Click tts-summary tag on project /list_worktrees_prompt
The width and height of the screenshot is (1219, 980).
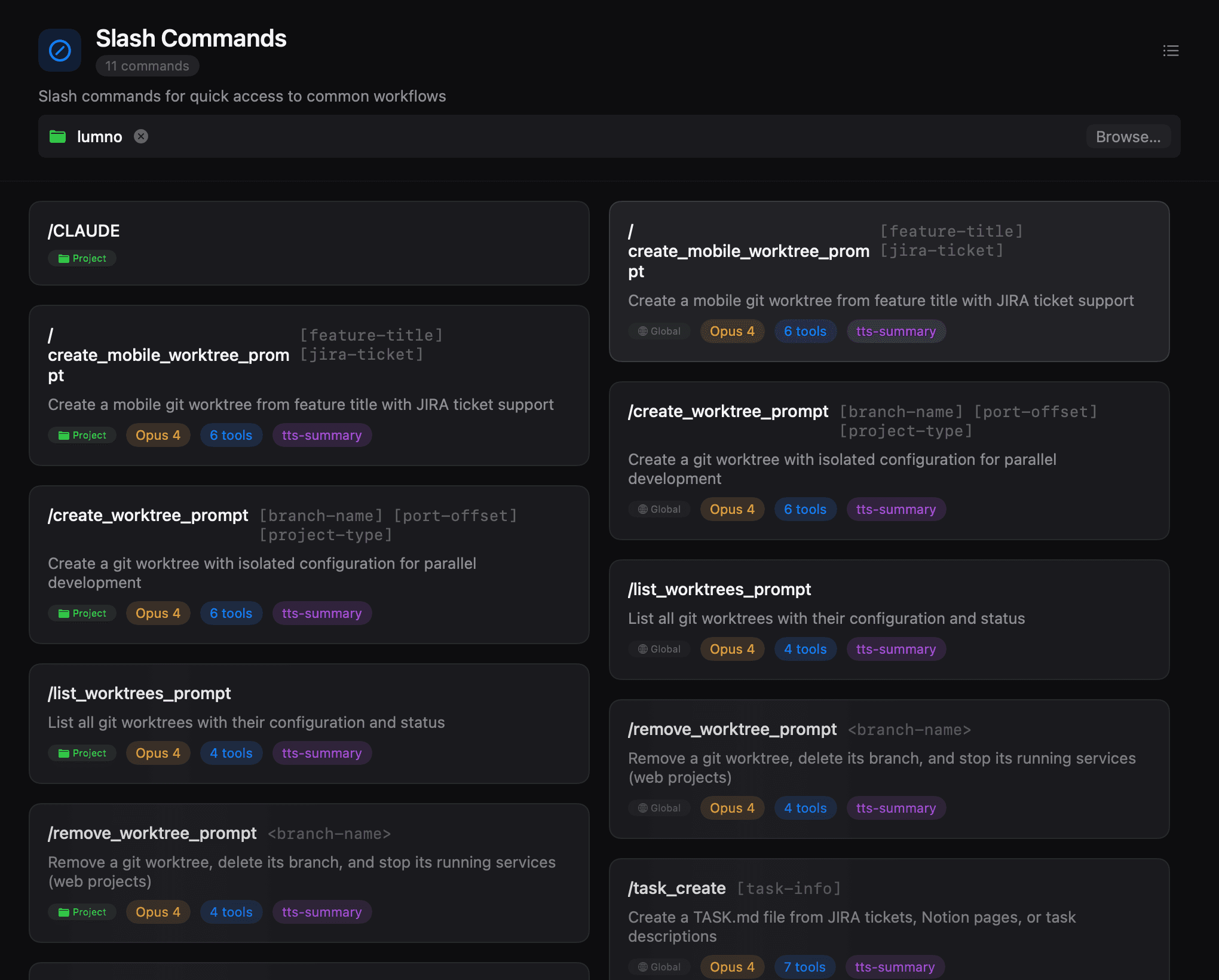coord(321,753)
